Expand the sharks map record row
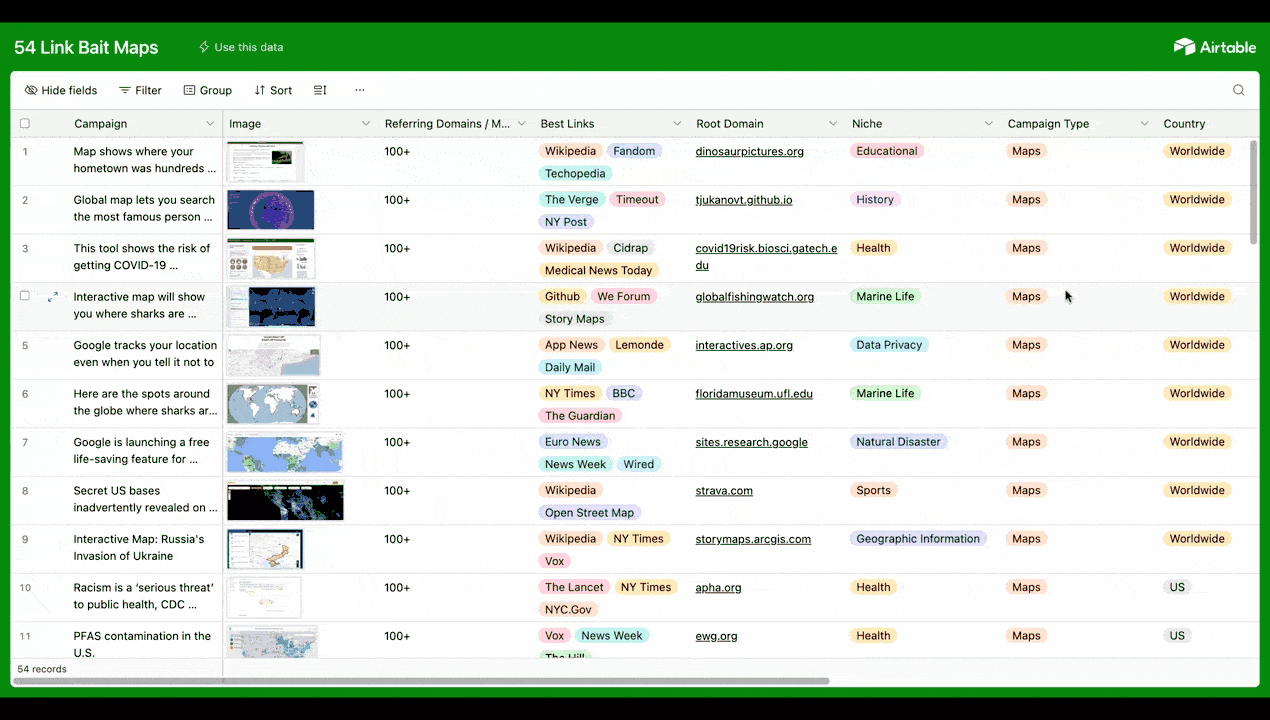 pos(53,297)
